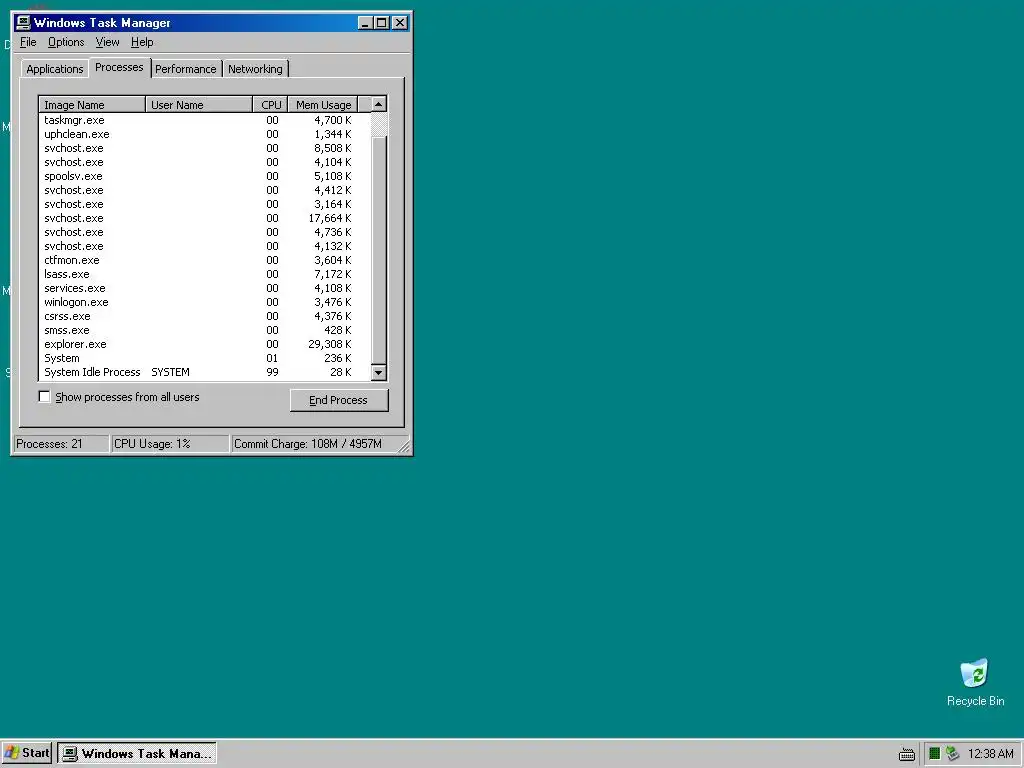
Task: Click the Start button
Action: tap(27, 753)
